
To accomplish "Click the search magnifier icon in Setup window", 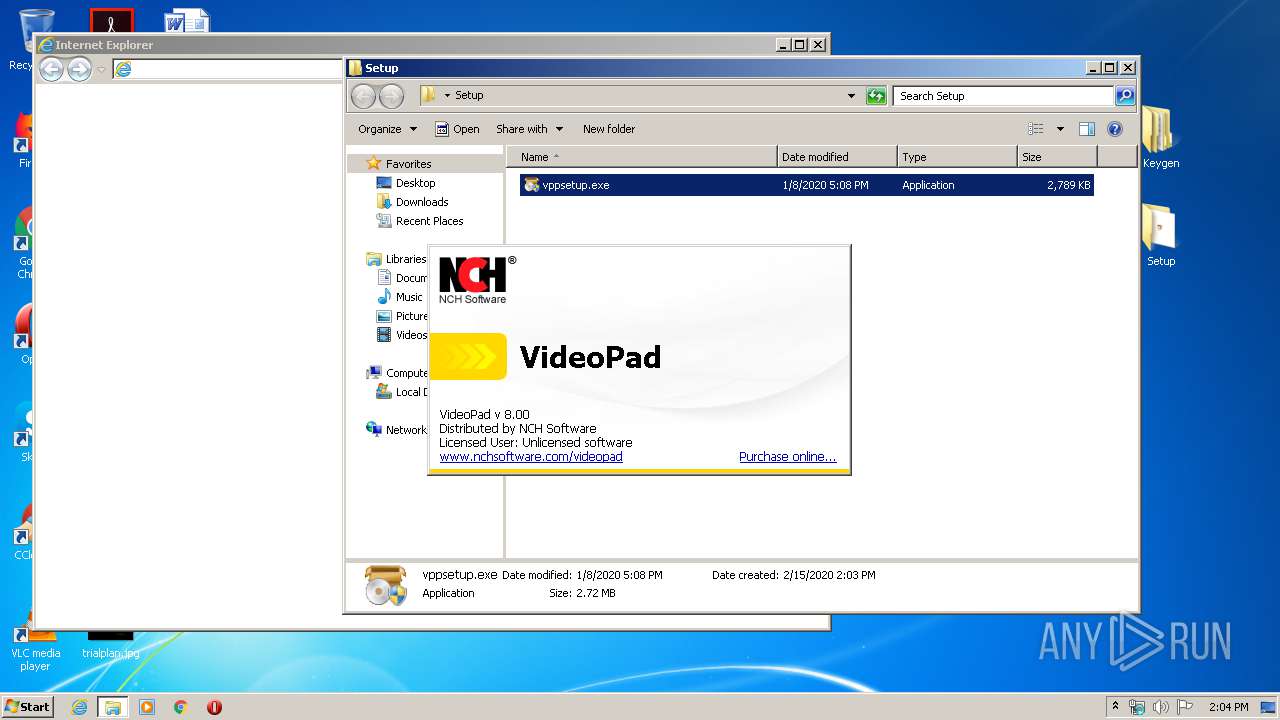I will coord(1125,96).
